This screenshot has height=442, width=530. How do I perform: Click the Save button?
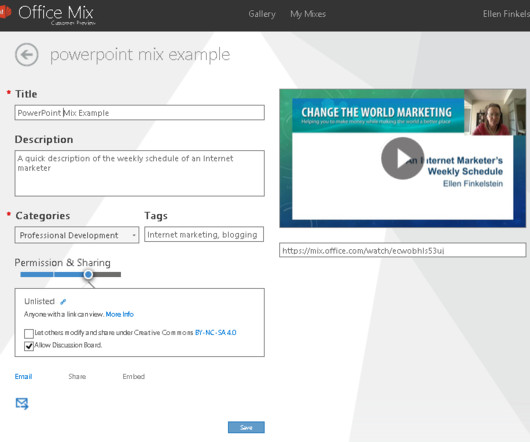pos(246,427)
